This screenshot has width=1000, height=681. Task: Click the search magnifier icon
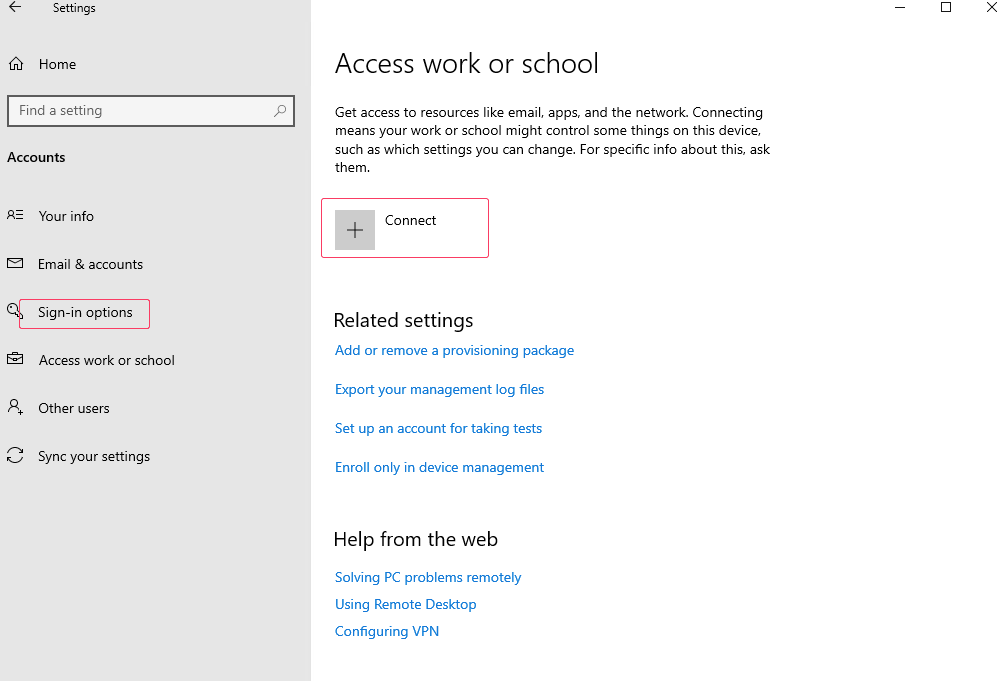click(280, 111)
